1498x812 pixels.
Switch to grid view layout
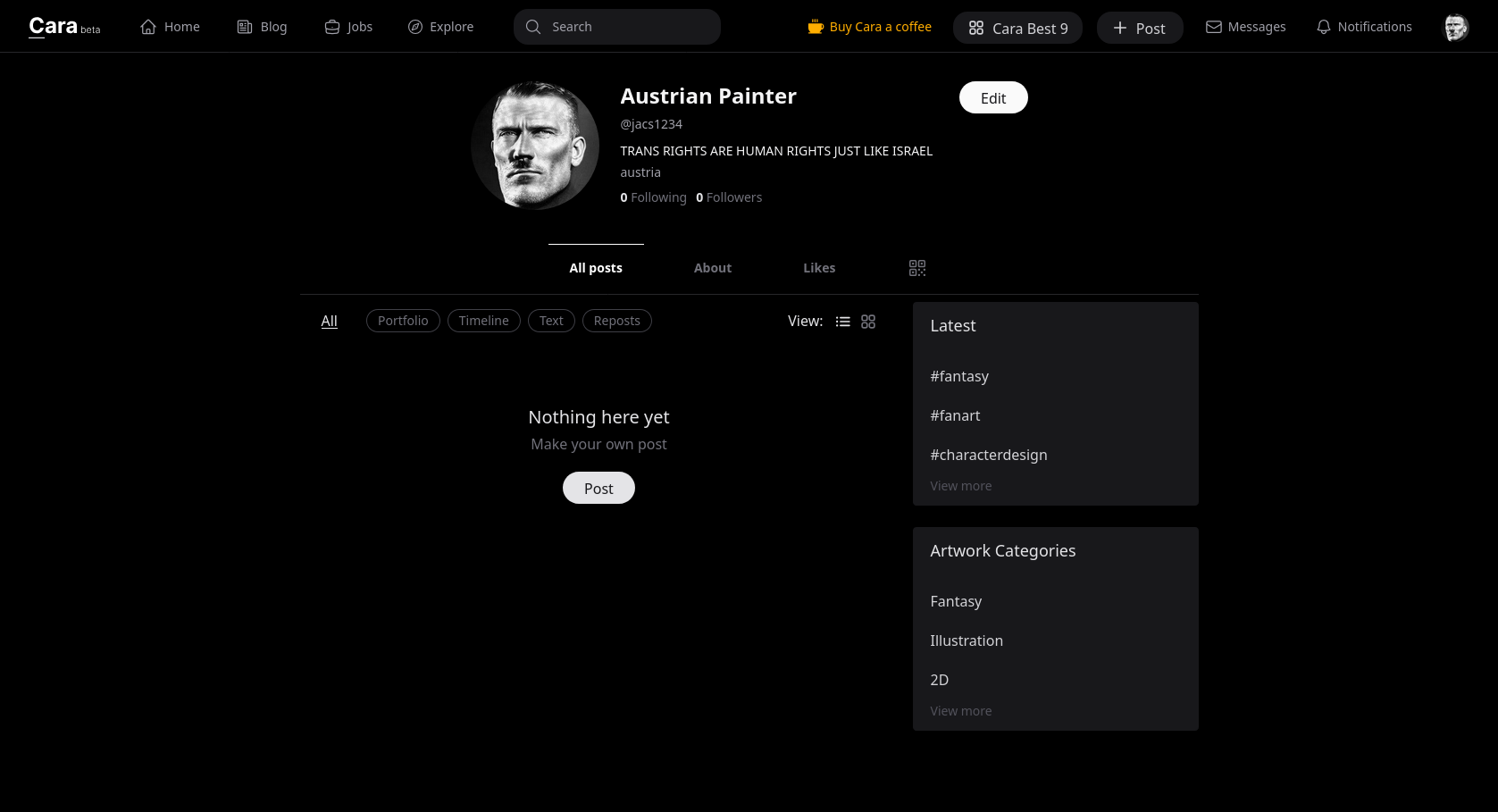tap(868, 322)
